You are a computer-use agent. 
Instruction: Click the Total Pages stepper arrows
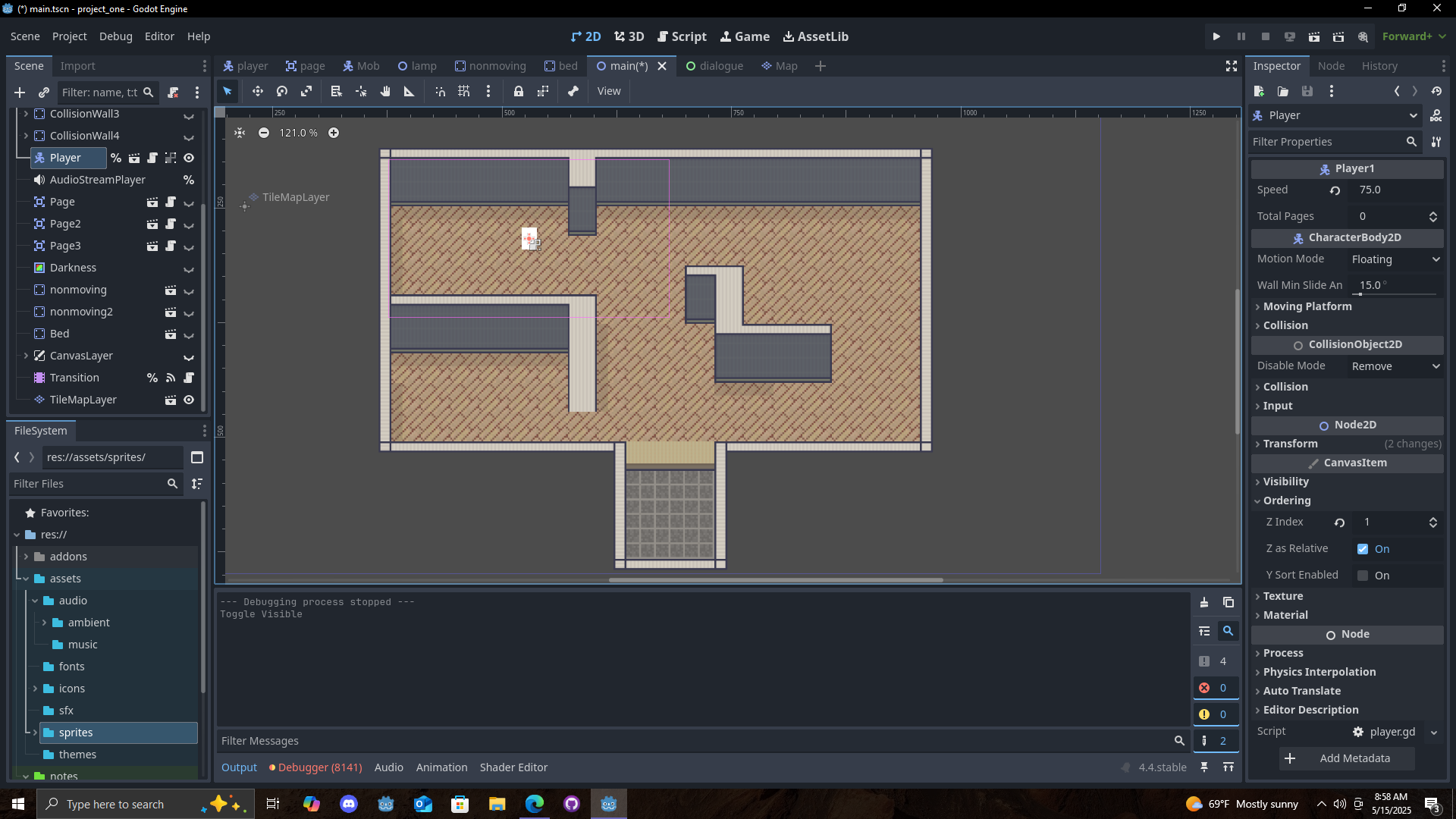pos(1432,217)
